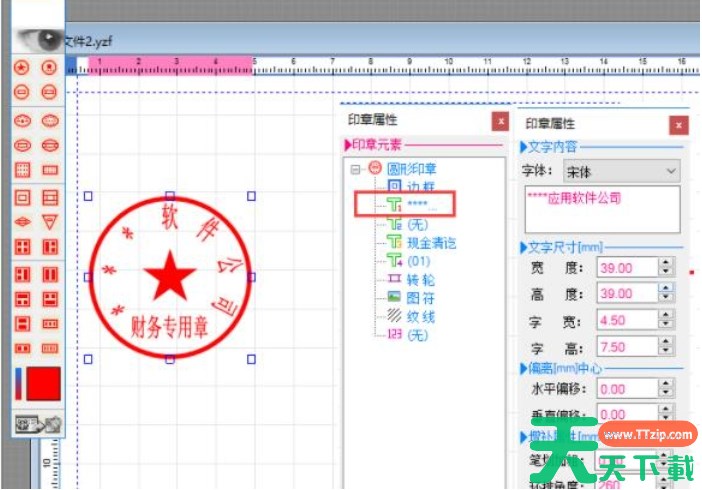Click the text box containing ****应用软件公司
This screenshot has height=490, width=702.
pos(600,208)
